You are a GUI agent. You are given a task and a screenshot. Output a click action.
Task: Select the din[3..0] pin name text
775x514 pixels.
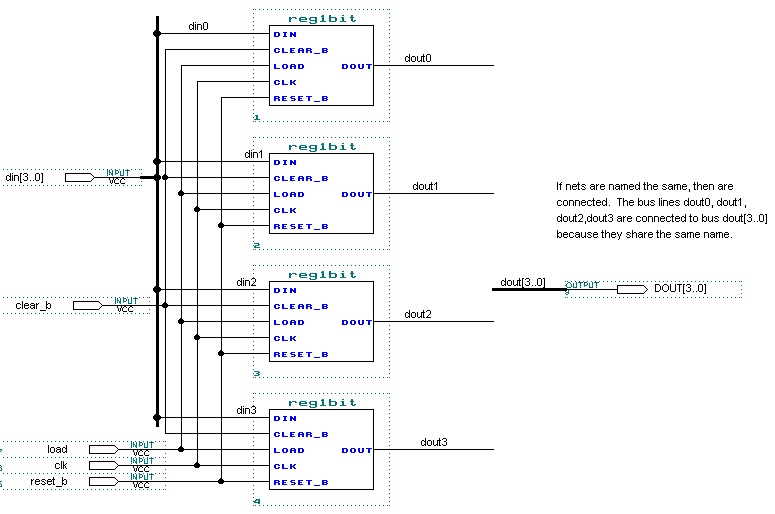pyautogui.click(x=25, y=177)
